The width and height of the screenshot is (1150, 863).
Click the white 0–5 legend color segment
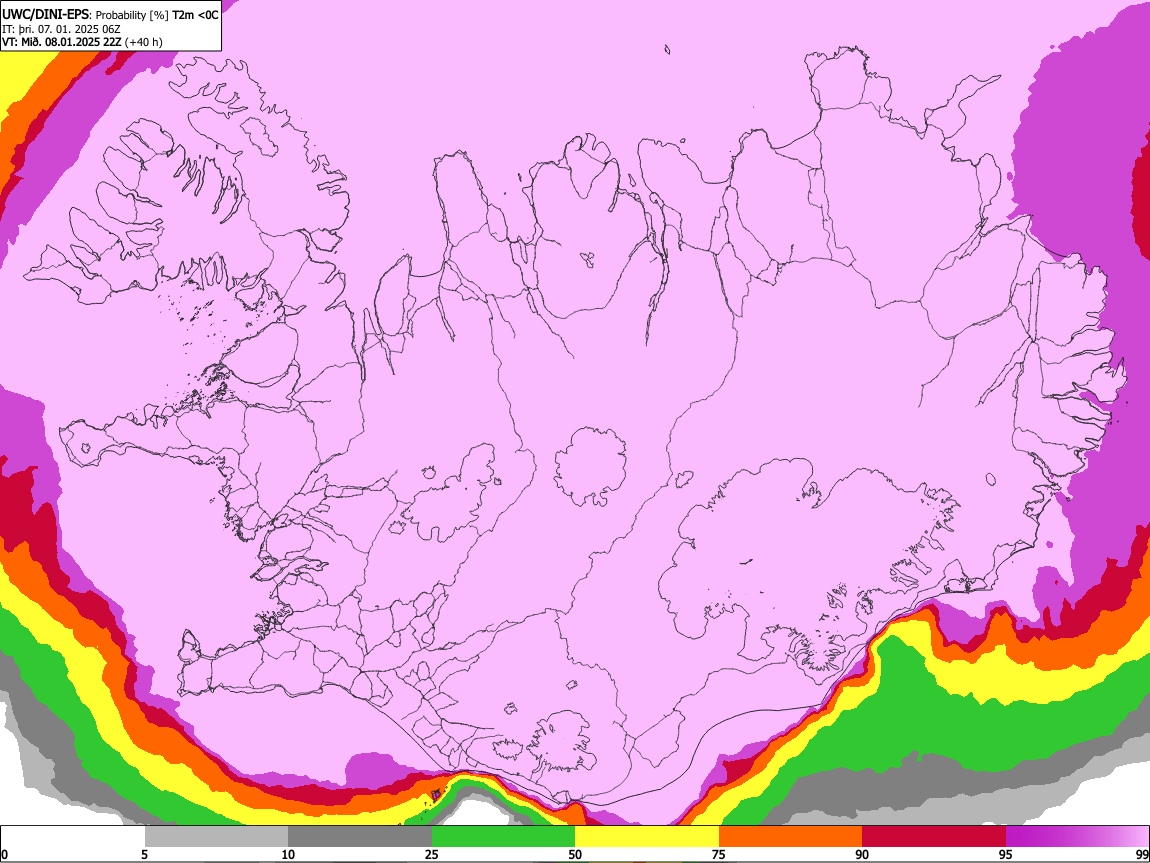(73, 837)
